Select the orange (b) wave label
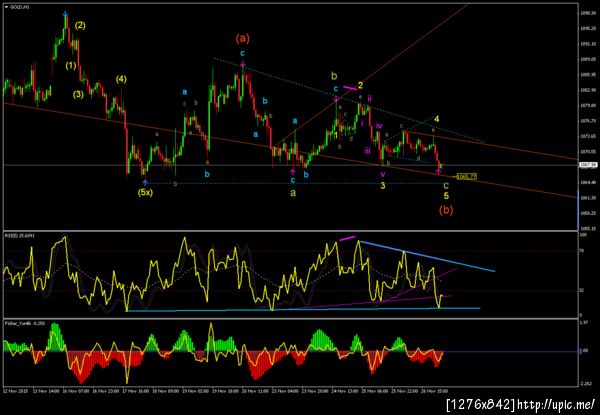This screenshot has height=415, width=600. click(x=446, y=210)
